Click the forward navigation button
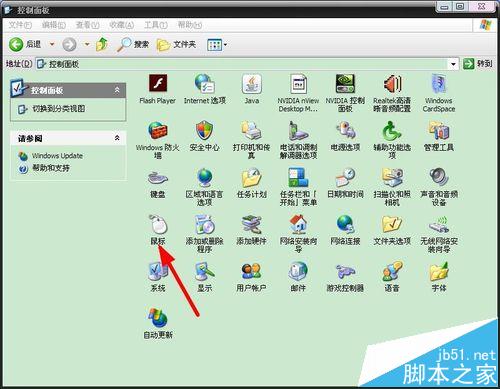Viewport: 500px width, 389px height. click(x=69, y=44)
